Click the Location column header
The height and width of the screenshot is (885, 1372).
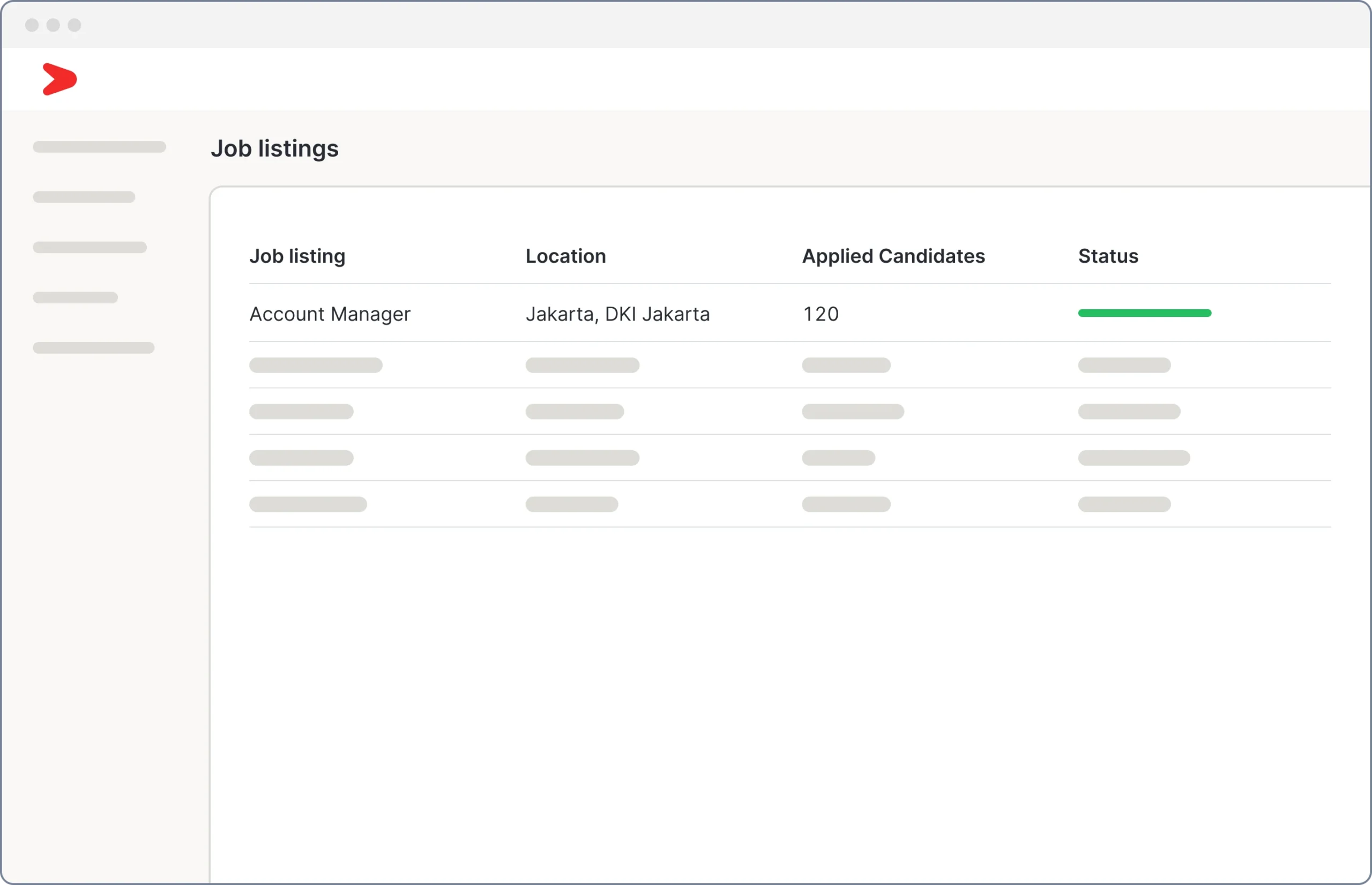(x=565, y=256)
